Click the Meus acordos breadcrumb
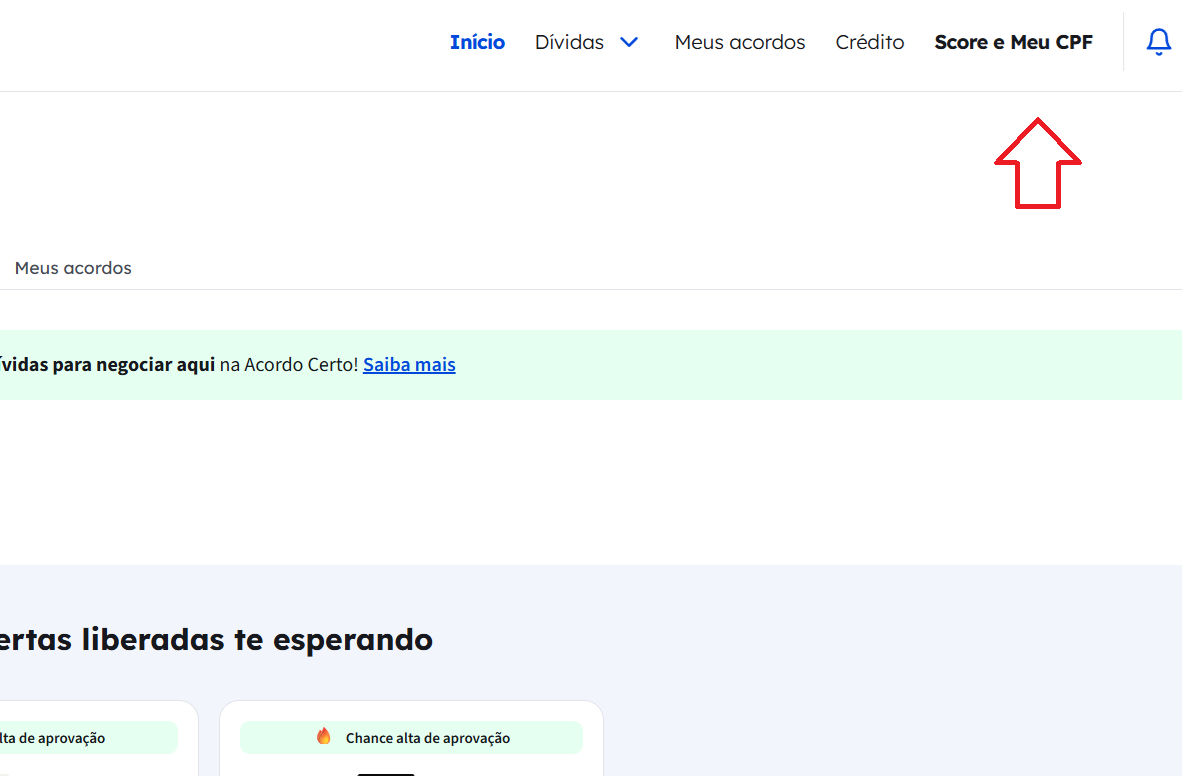The image size is (1182, 776). point(73,268)
